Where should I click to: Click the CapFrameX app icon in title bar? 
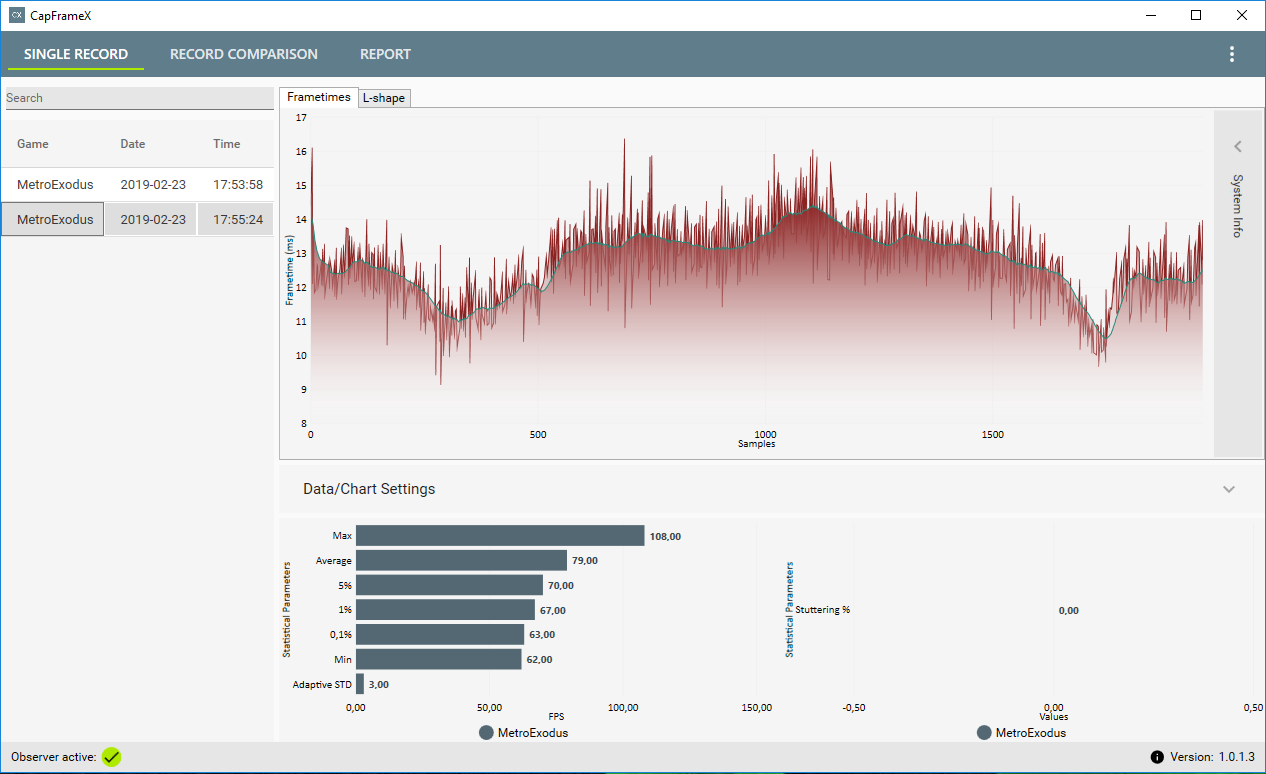pos(16,15)
